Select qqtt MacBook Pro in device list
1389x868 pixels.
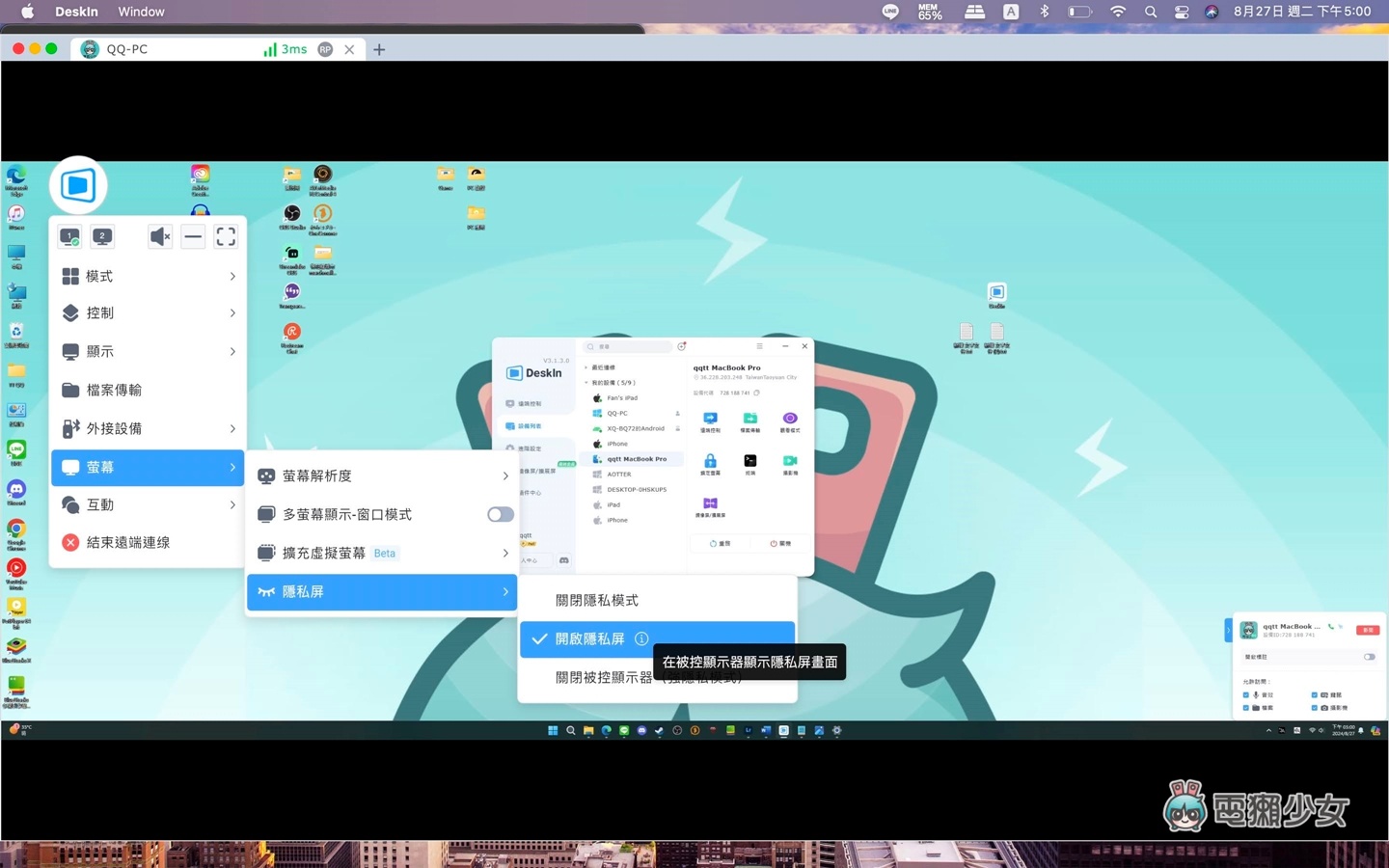pyautogui.click(x=633, y=459)
